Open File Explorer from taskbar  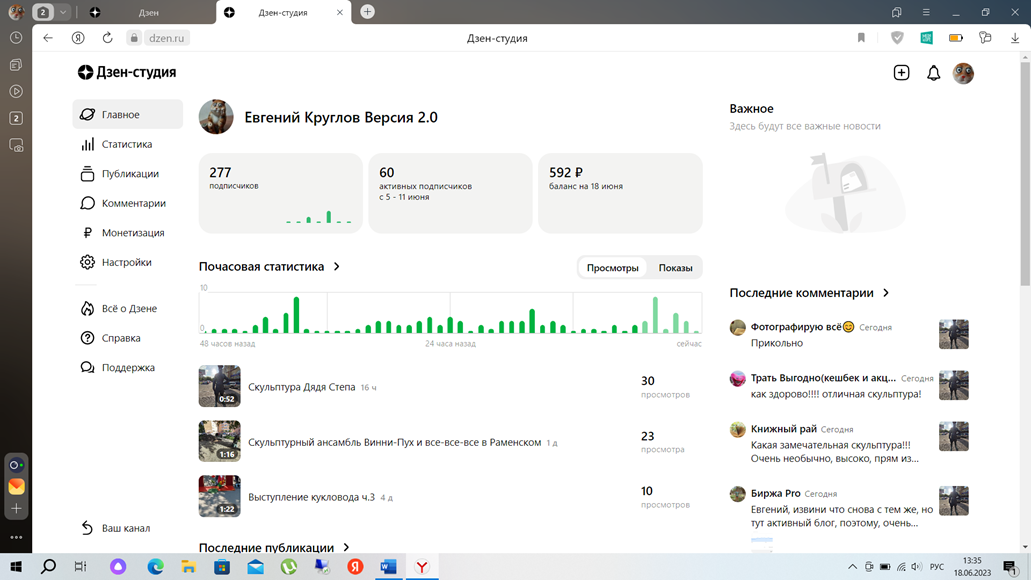[189, 566]
